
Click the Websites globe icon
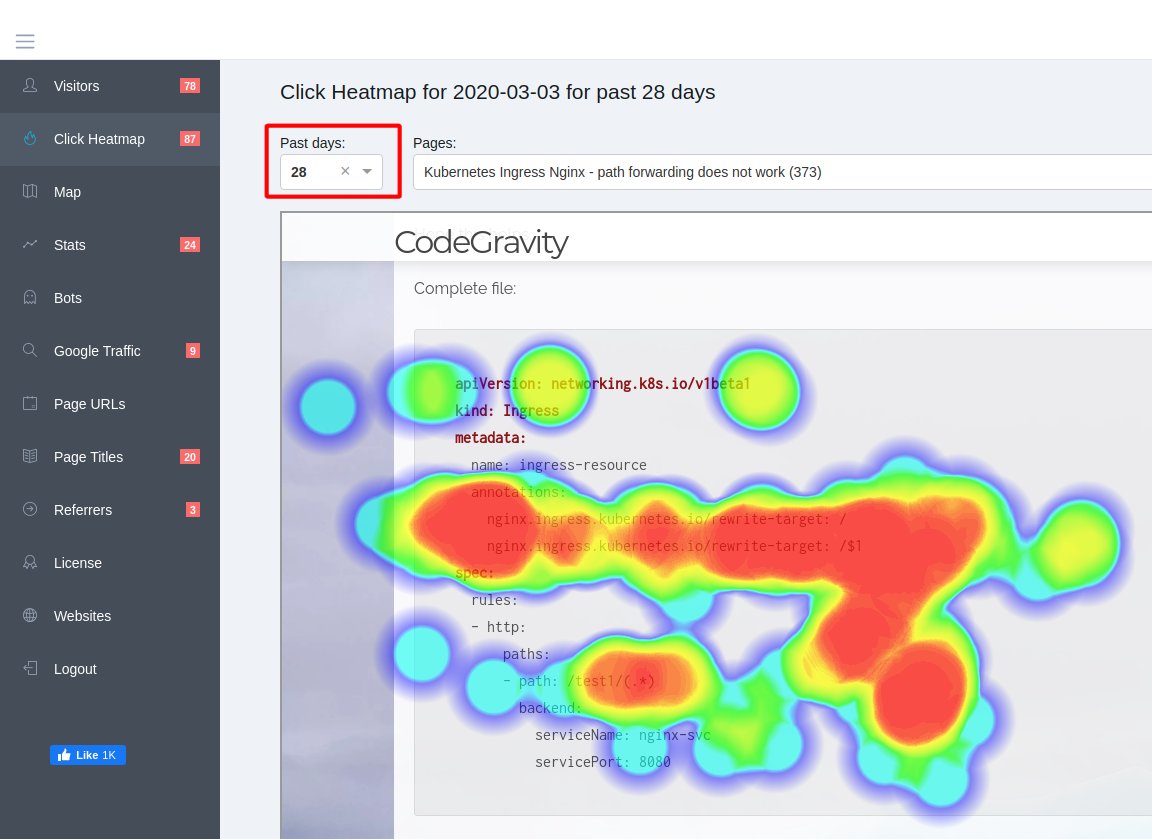[x=30, y=615]
